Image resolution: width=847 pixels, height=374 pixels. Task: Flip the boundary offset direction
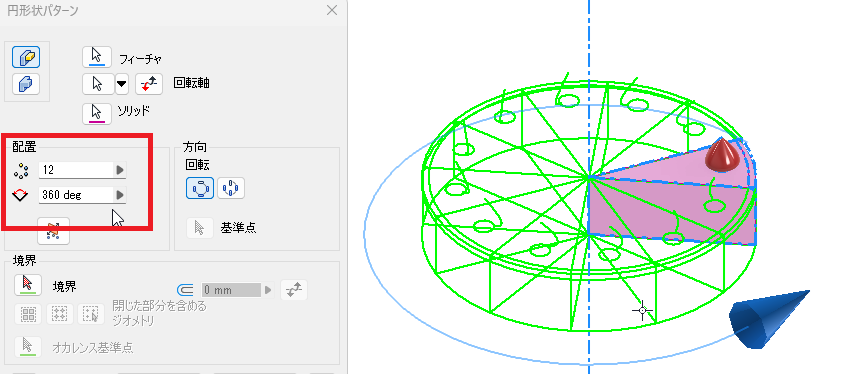coord(294,290)
